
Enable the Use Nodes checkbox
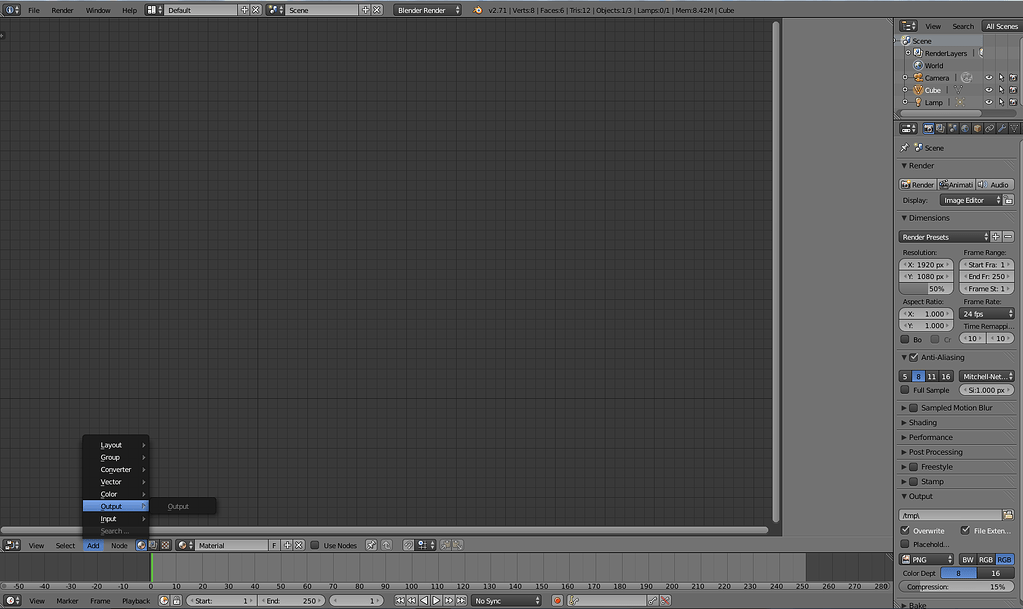pos(314,545)
